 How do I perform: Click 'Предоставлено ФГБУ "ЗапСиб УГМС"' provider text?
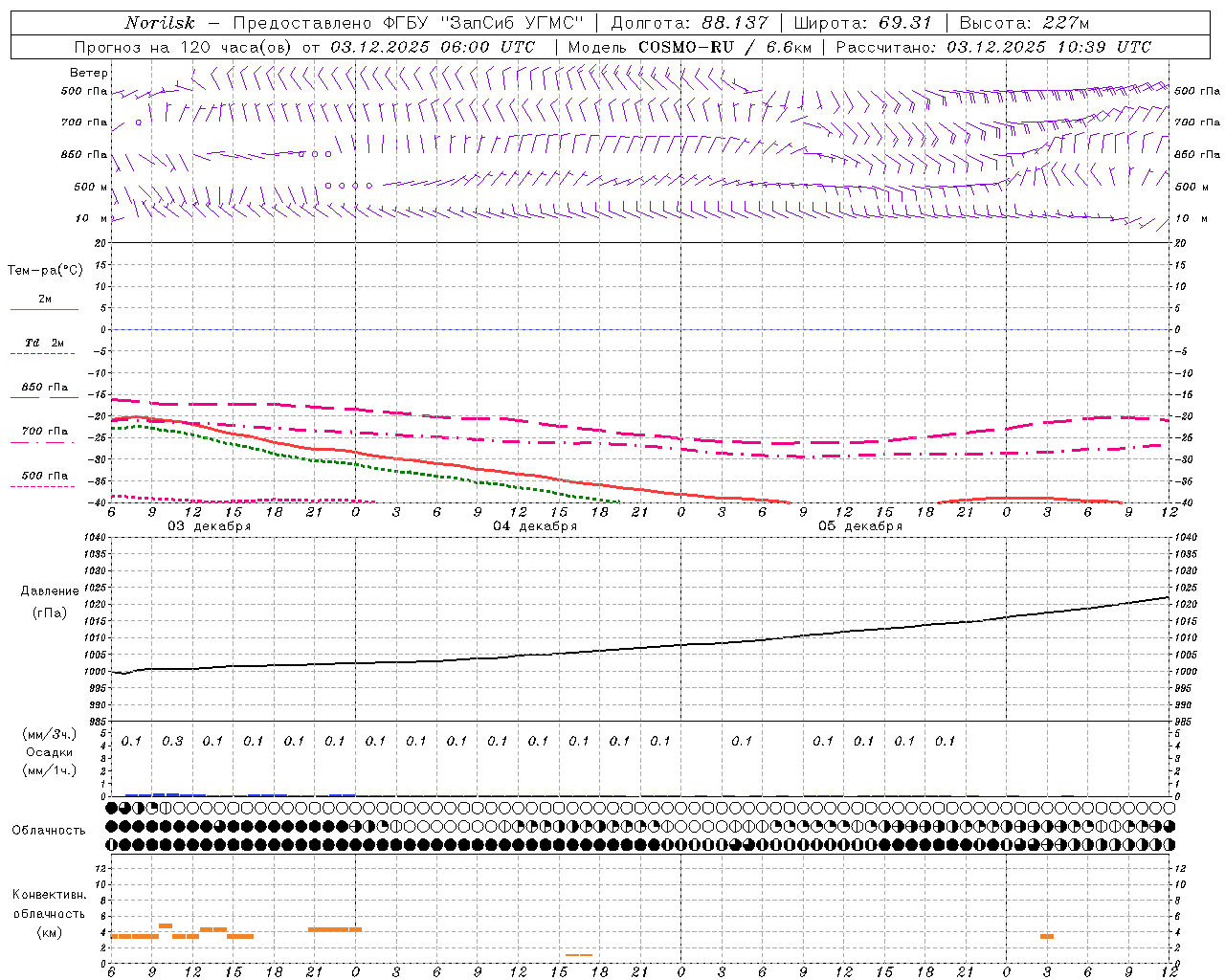(x=409, y=23)
